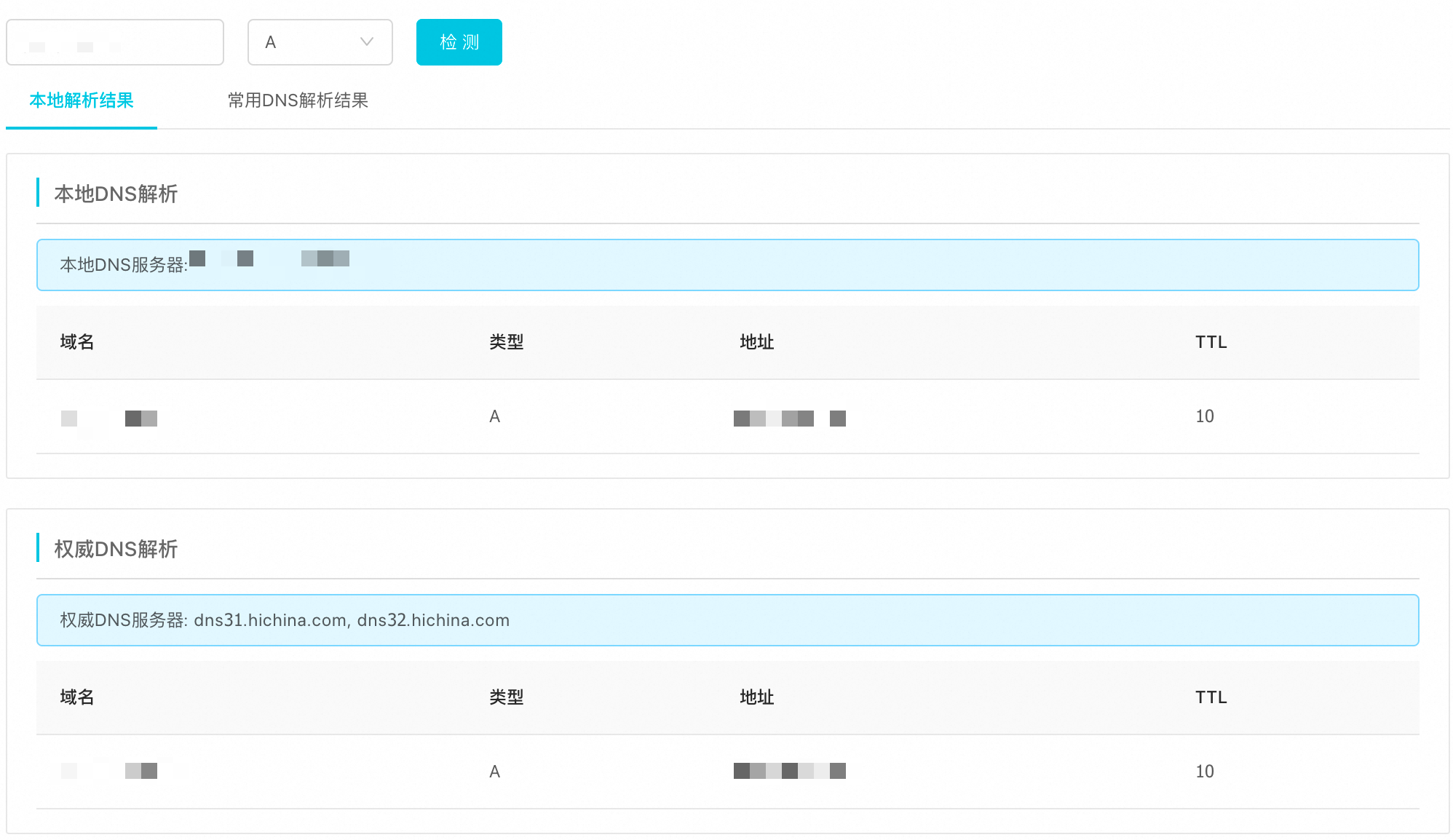Click 域名 column header in local DNS table

coord(77,342)
